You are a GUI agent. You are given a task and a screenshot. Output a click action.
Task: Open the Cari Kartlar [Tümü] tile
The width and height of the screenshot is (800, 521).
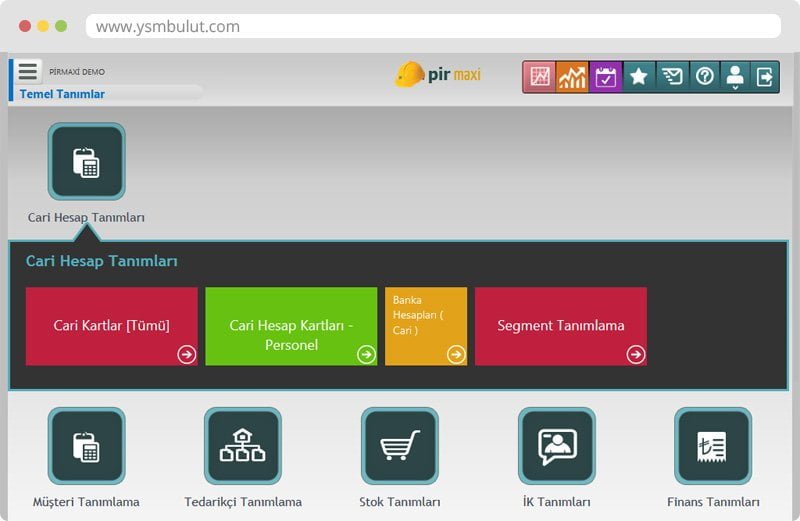tap(111, 326)
